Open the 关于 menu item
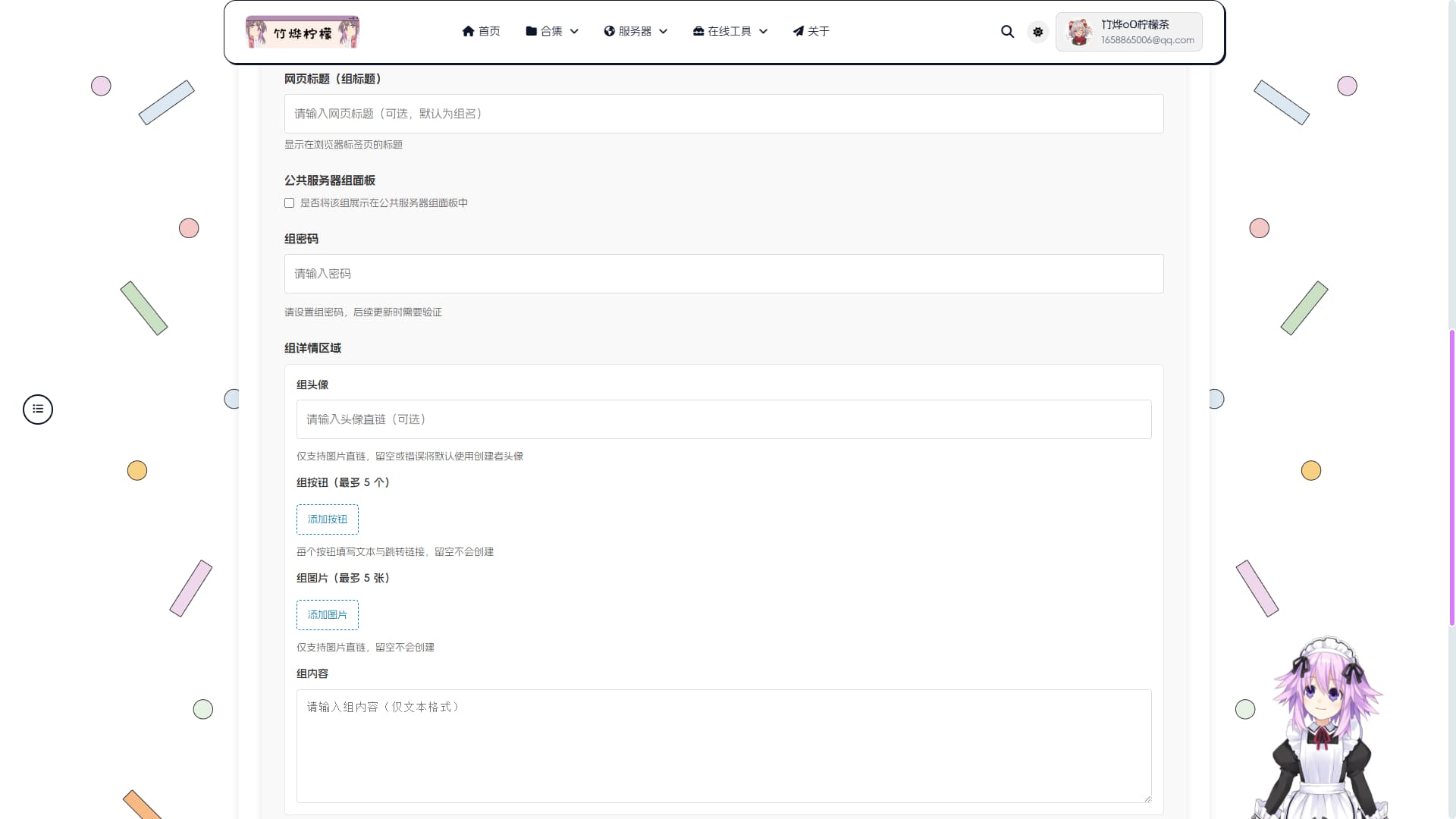The image size is (1456, 819). click(x=818, y=31)
